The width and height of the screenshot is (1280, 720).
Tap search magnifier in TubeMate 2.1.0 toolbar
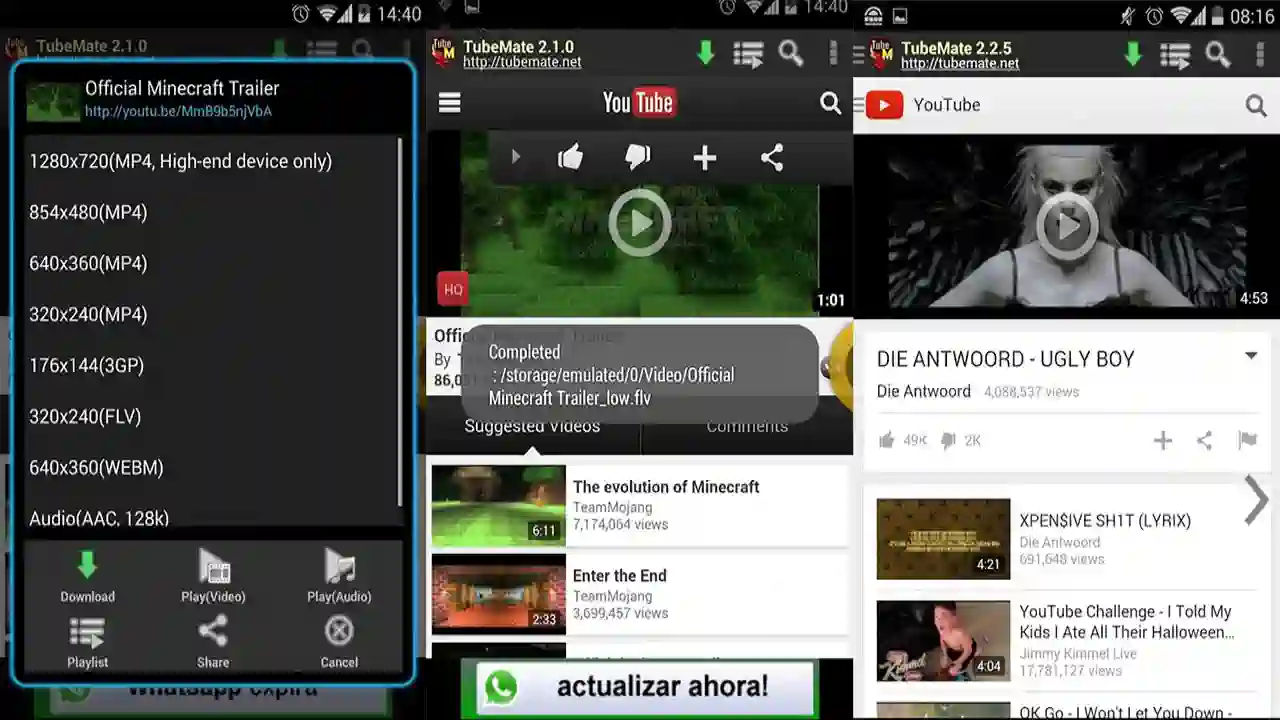pos(790,54)
